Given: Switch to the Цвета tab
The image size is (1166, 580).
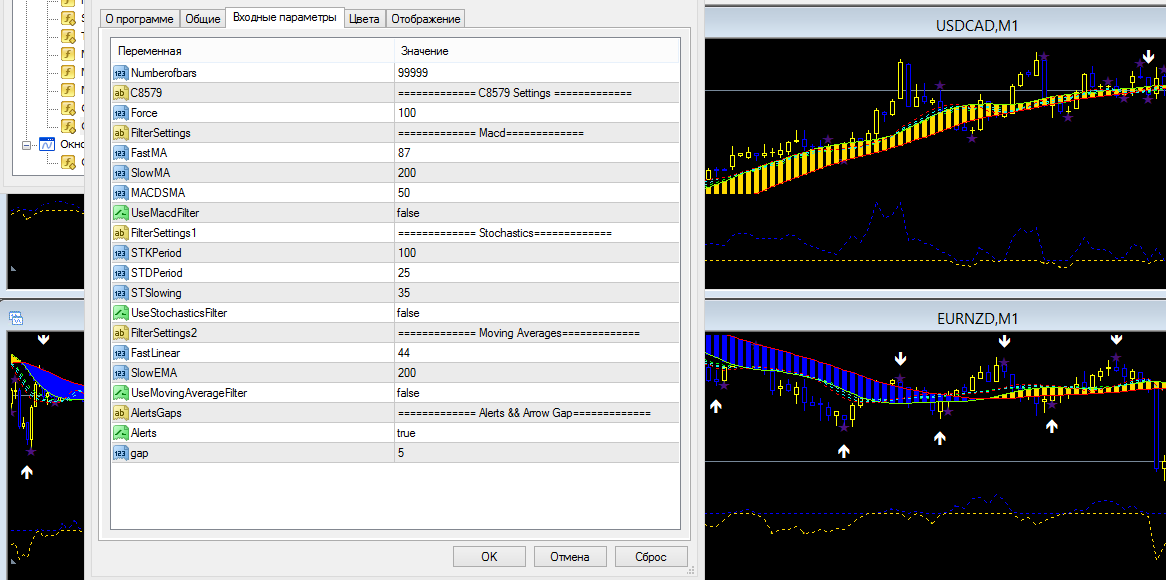Looking at the screenshot, I should tap(364, 19).
